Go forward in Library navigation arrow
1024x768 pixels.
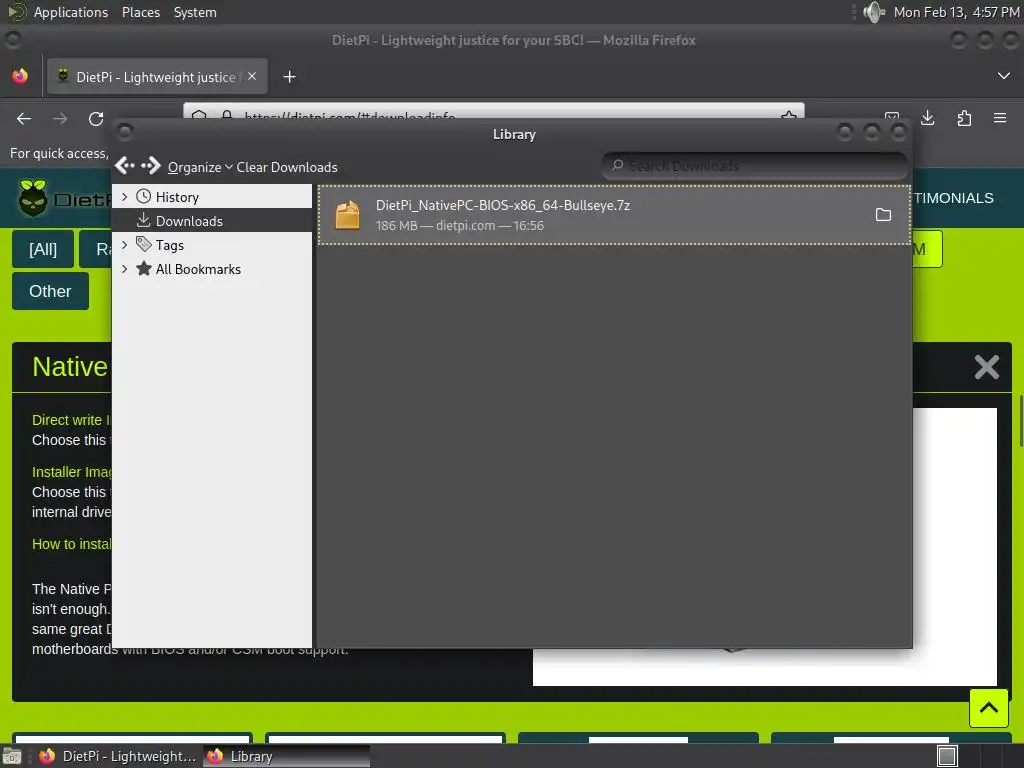point(151,166)
